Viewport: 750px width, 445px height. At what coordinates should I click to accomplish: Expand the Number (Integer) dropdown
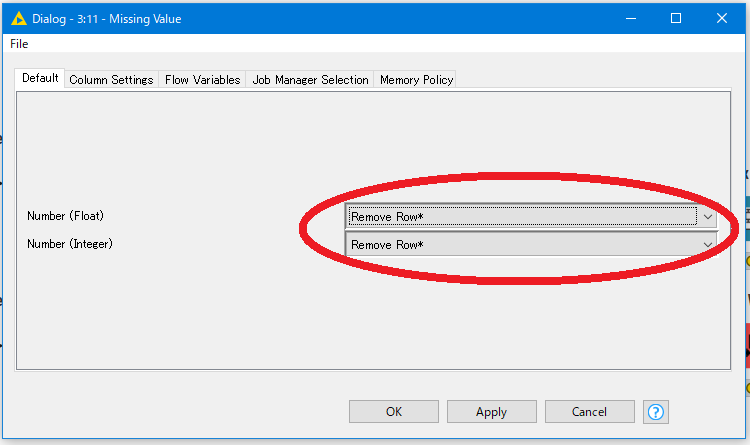(x=531, y=244)
